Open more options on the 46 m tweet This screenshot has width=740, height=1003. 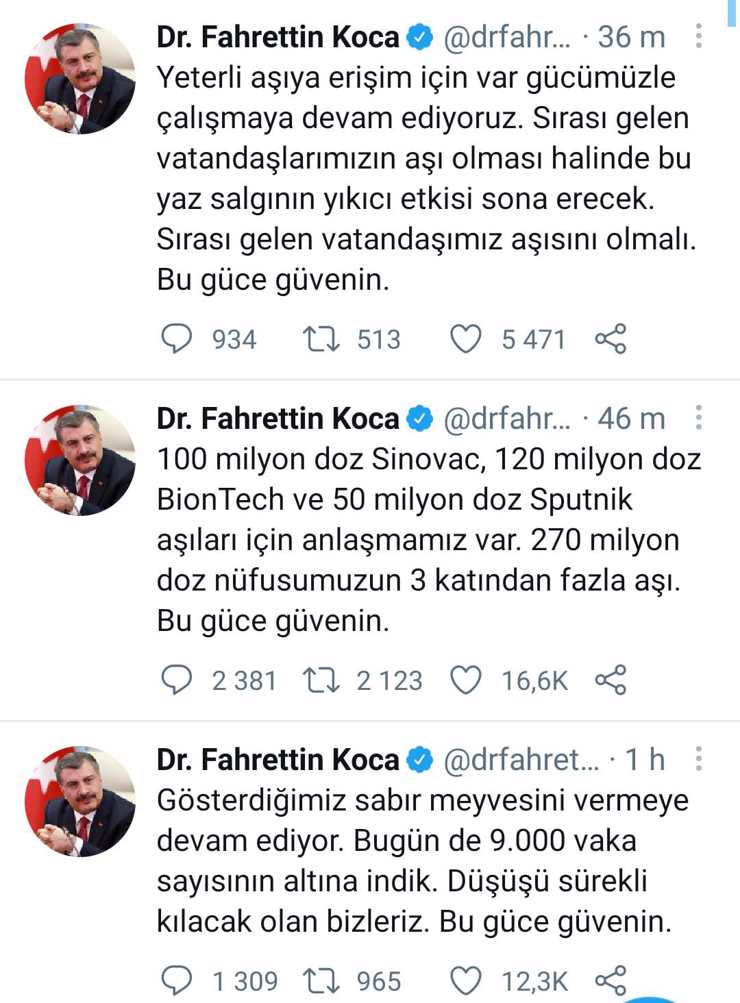click(699, 417)
